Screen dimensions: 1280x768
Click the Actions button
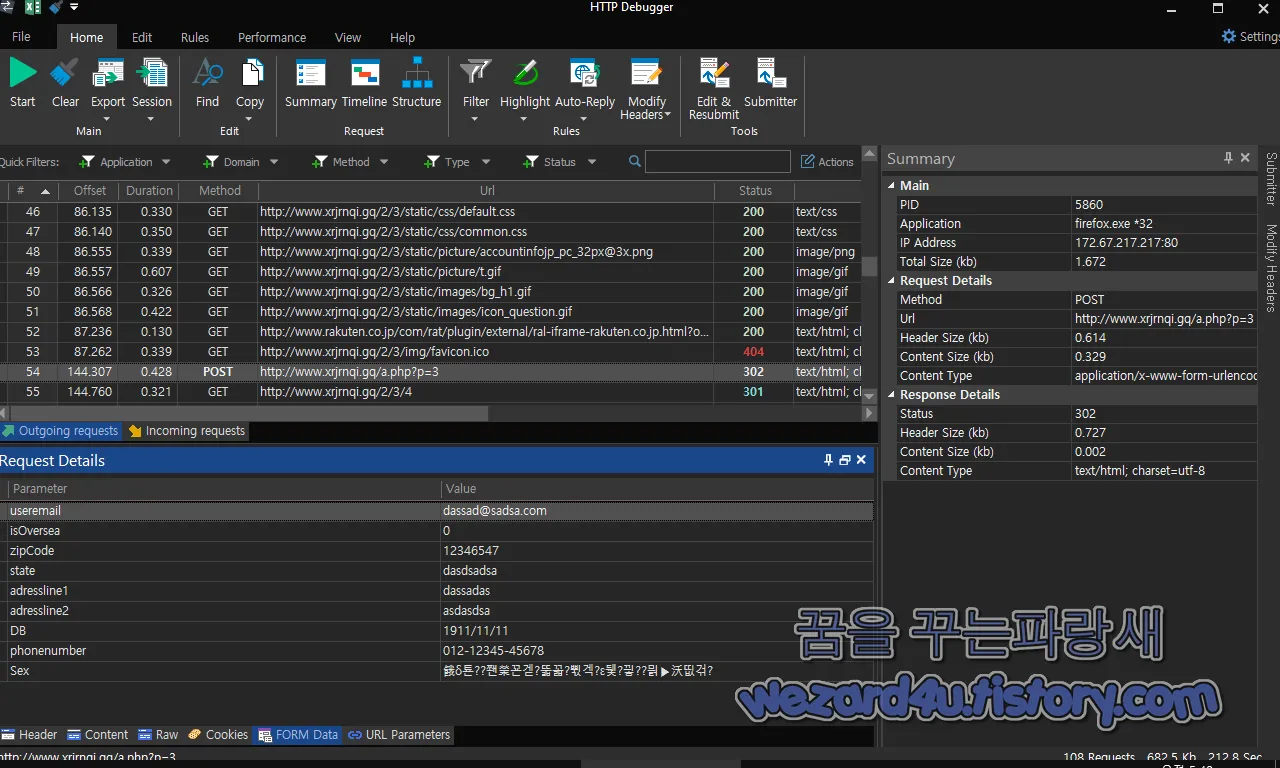click(827, 162)
